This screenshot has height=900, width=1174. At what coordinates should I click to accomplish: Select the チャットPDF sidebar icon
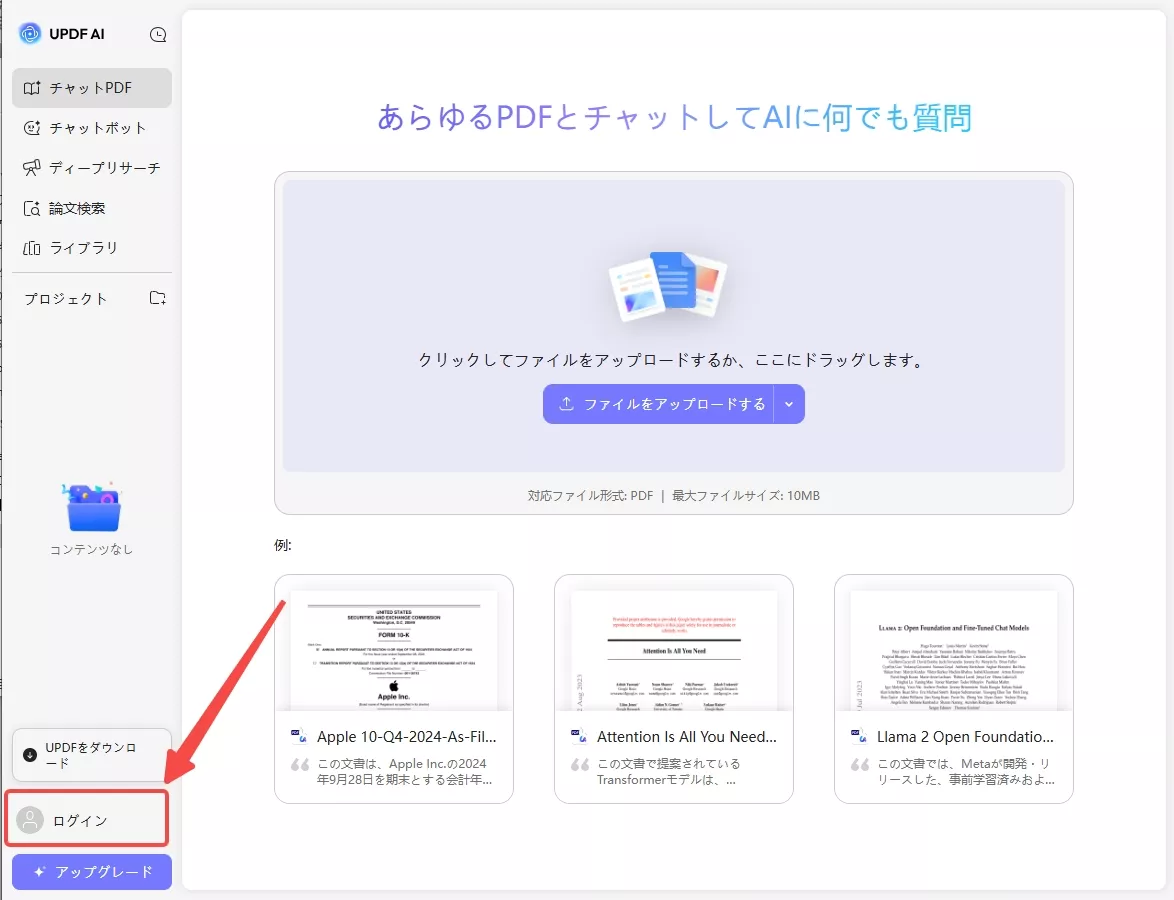(x=35, y=87)
